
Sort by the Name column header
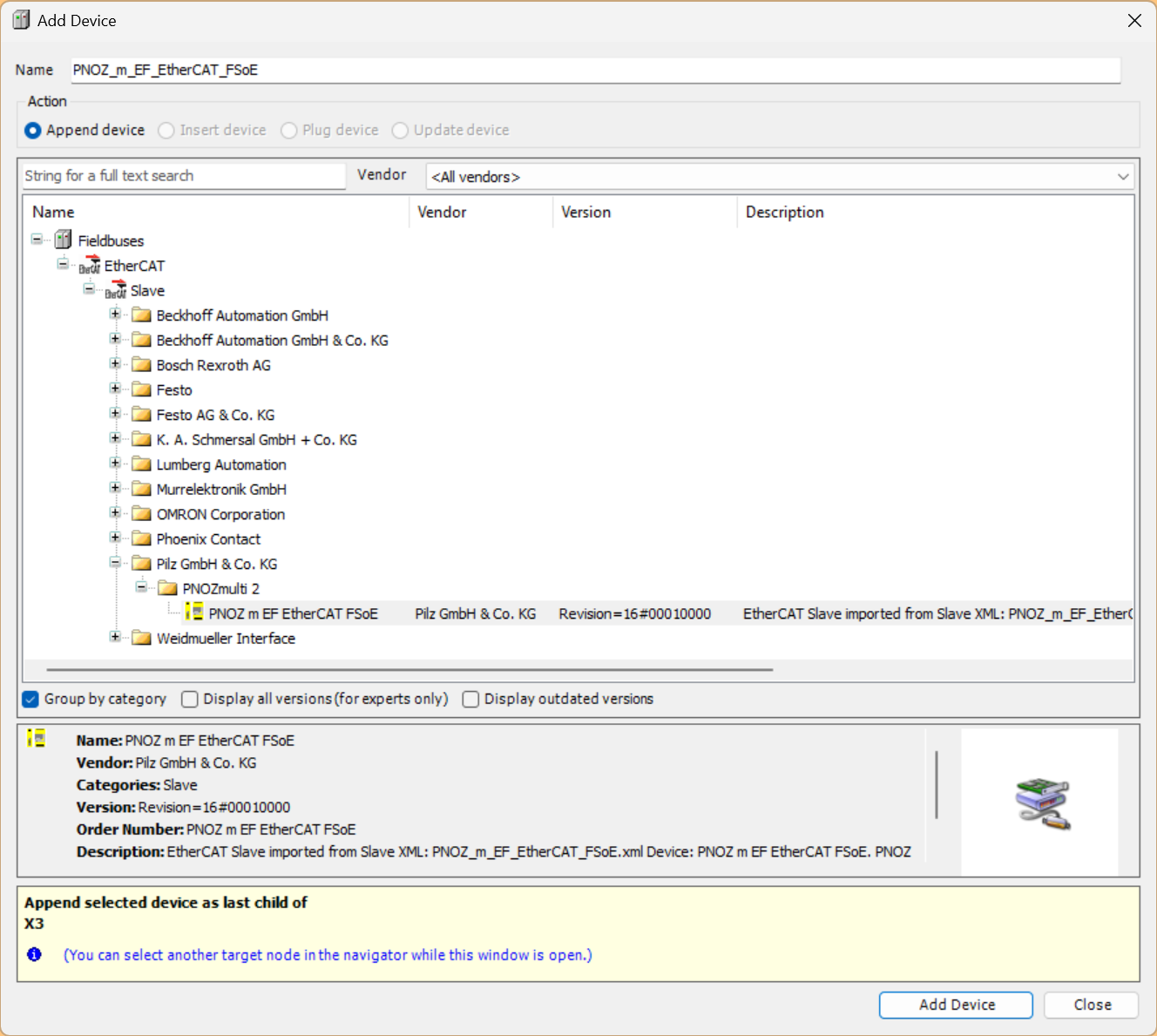click(216, 212)
